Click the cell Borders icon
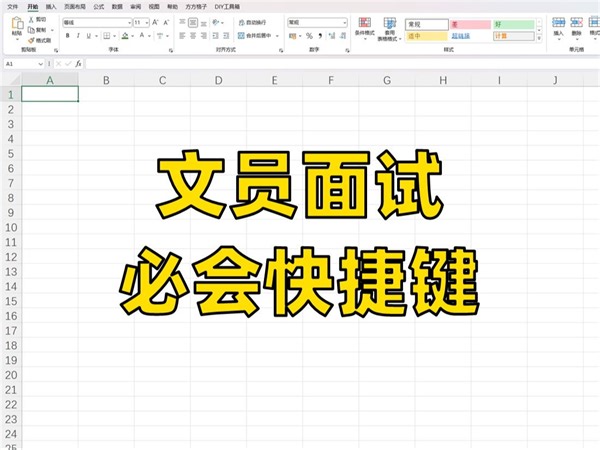 (107, 36)
